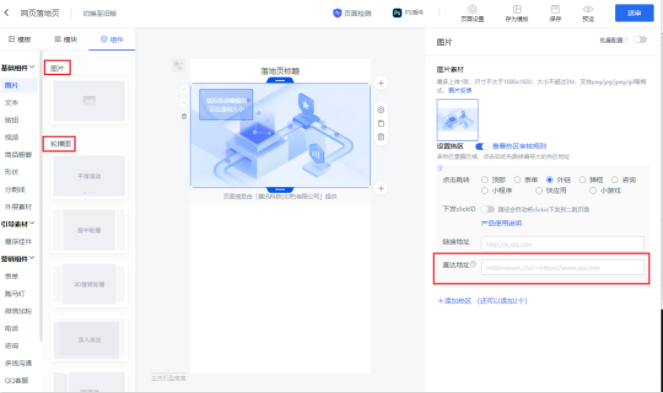Viewport: 663px width, 393px height.
Task: Select QQ客服 in the component list
Action: [16, 380]
